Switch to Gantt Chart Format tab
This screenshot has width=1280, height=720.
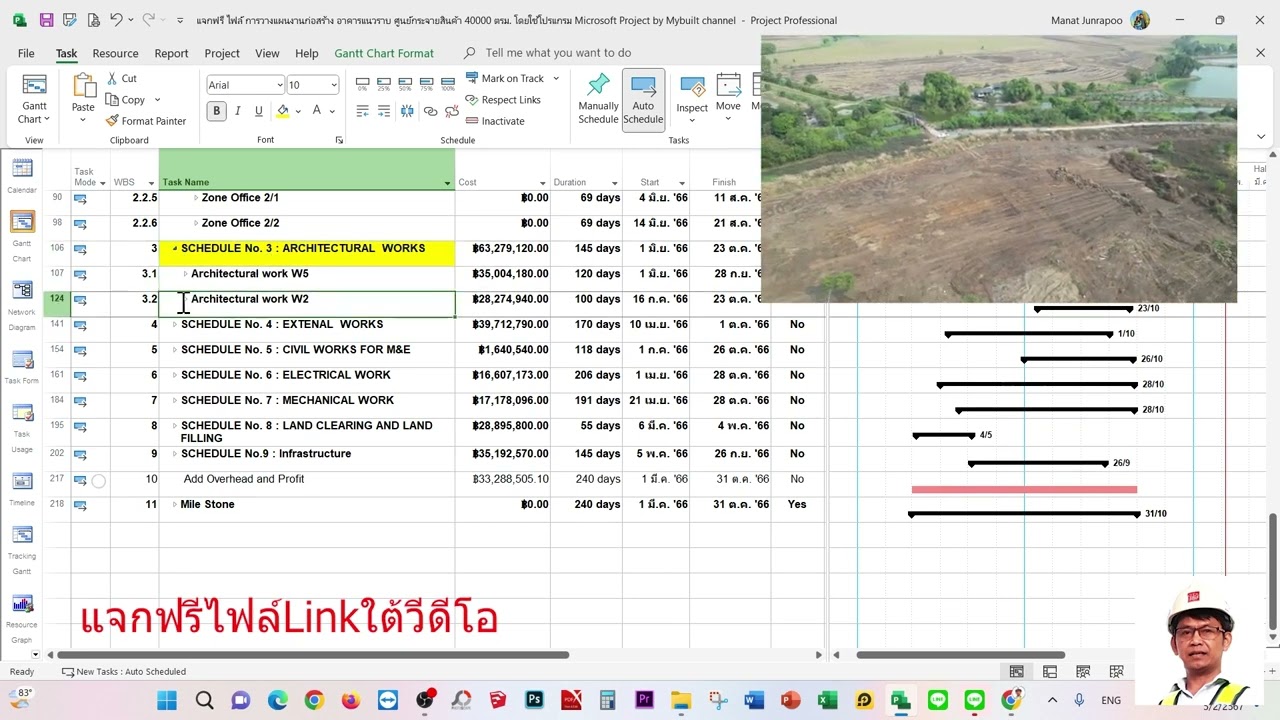coord(384,53)
